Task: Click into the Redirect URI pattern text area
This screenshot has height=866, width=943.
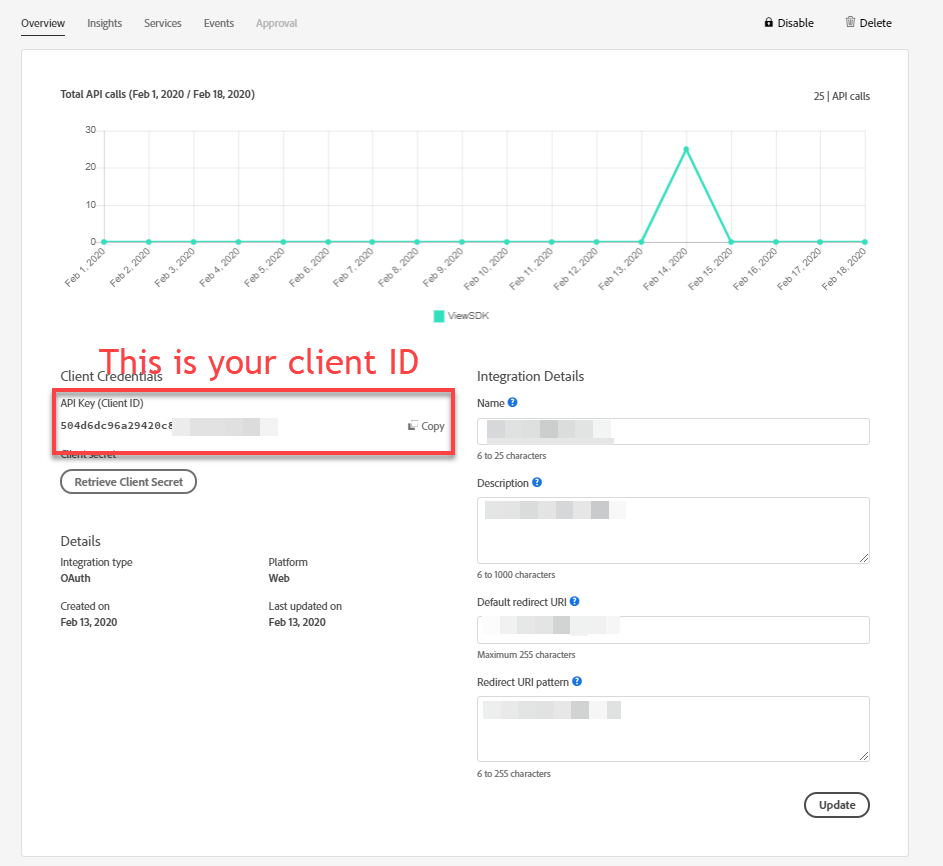Action: [x=673, y=729]
